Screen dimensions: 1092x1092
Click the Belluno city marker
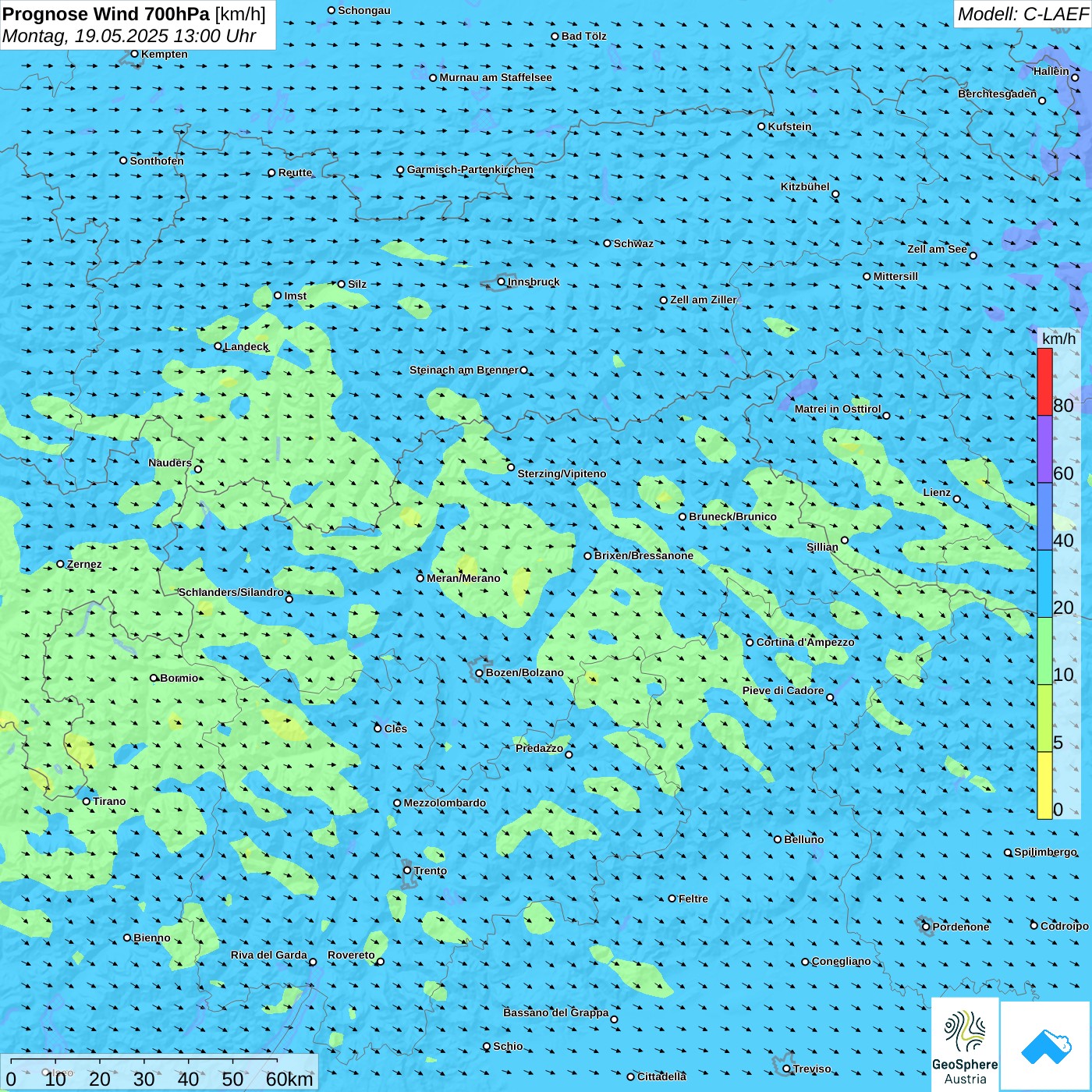click(x=778, y=839)
